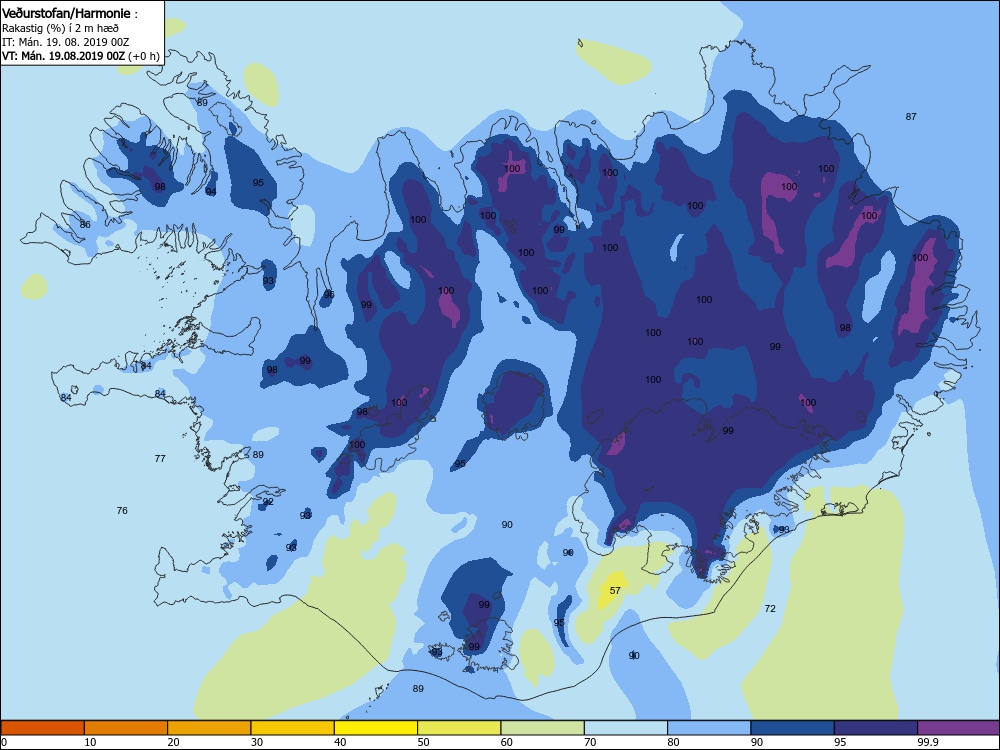Click the purple above-99.9 legend swatch
Screen dimensions: 1000x750
click(x=959, y=728)
